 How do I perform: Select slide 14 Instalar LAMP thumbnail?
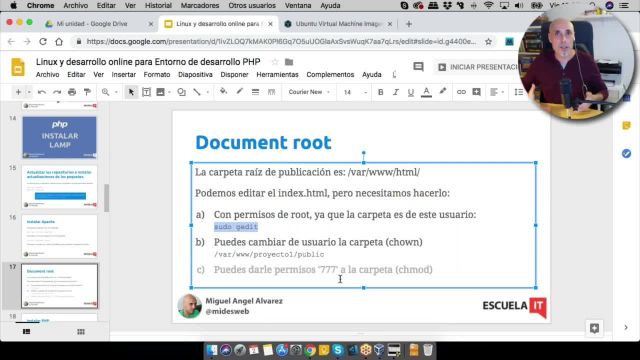tap(60, 137)
